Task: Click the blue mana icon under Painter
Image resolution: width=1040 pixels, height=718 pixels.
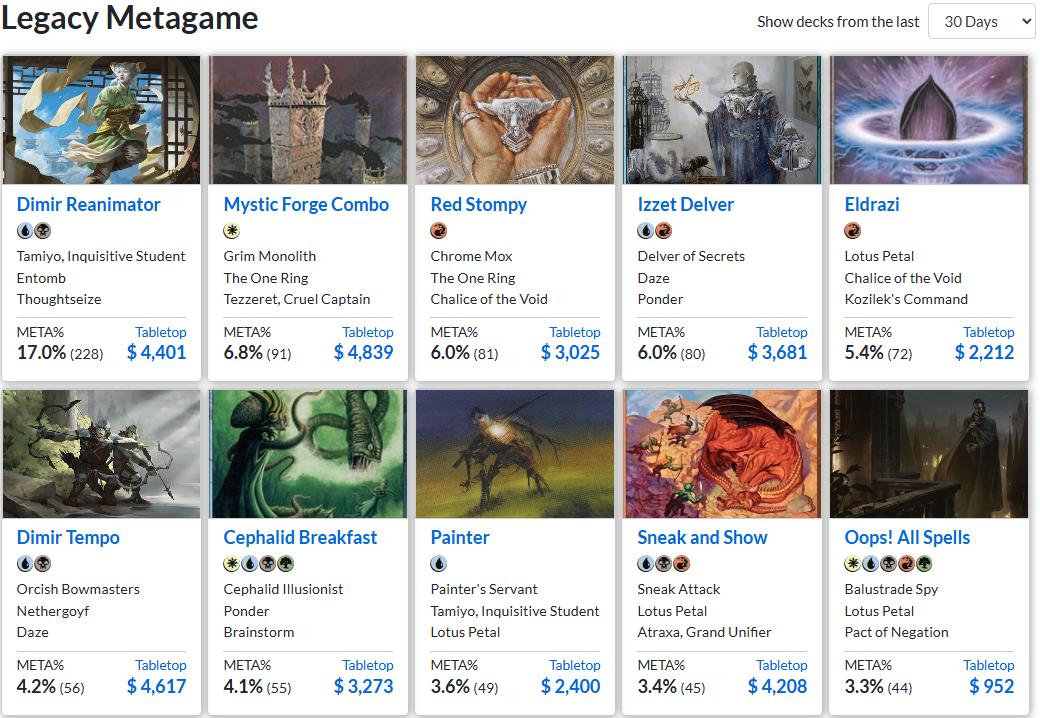Action: (438, 564)
